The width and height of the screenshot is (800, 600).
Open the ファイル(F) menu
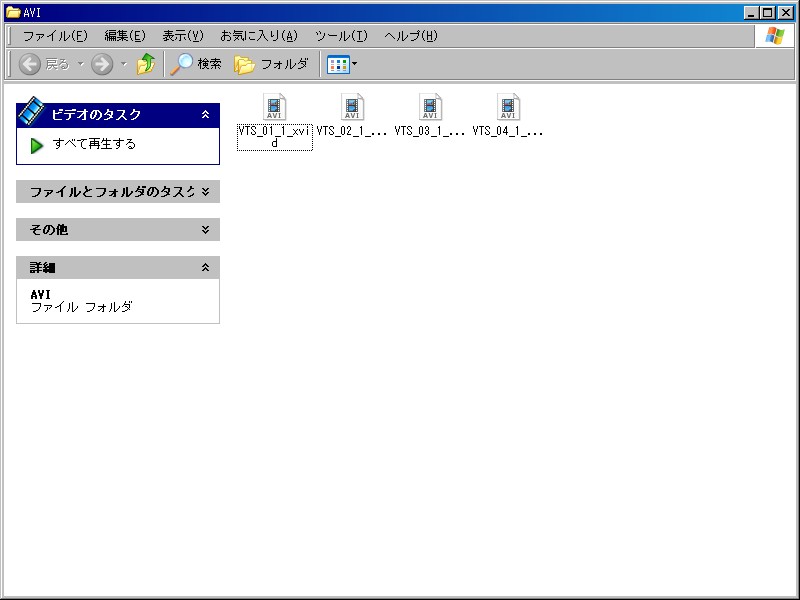[x=55, y=36]
